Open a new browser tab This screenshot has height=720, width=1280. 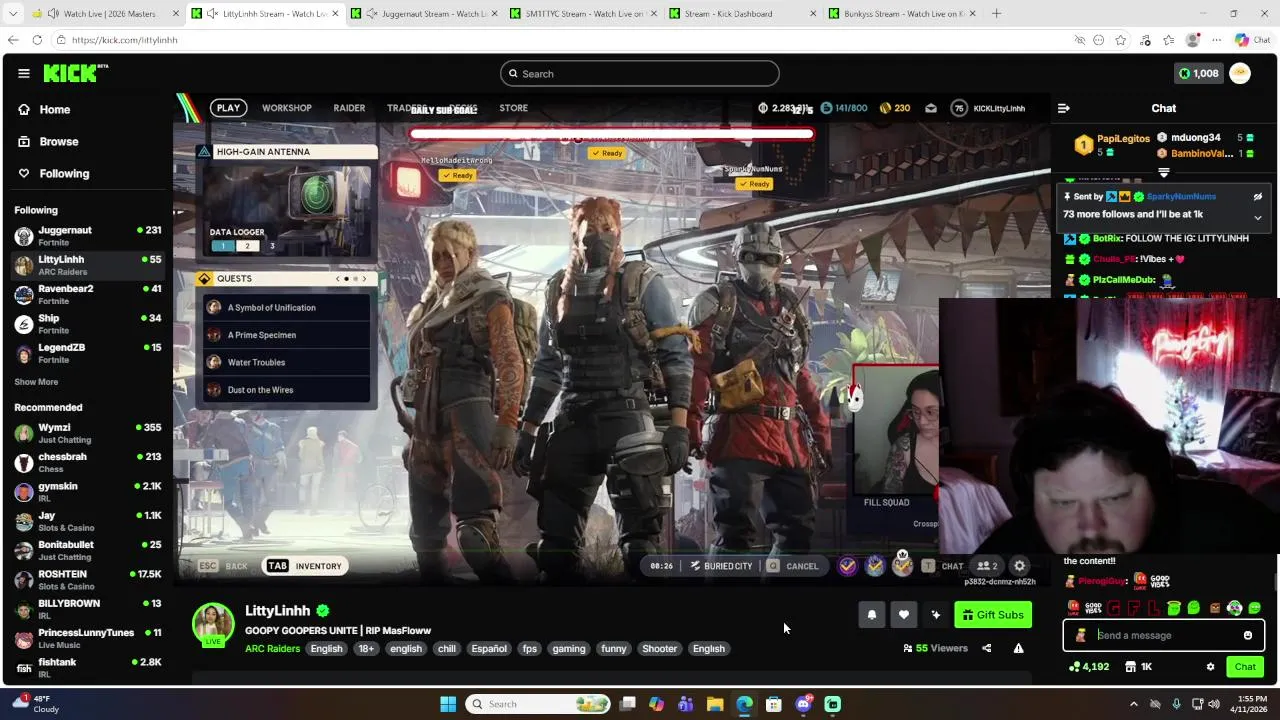(996, 14)
